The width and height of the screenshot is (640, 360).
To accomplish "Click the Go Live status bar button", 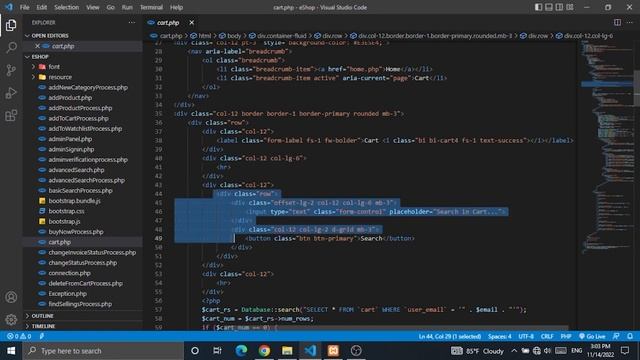I will click(x=592, y=336).
